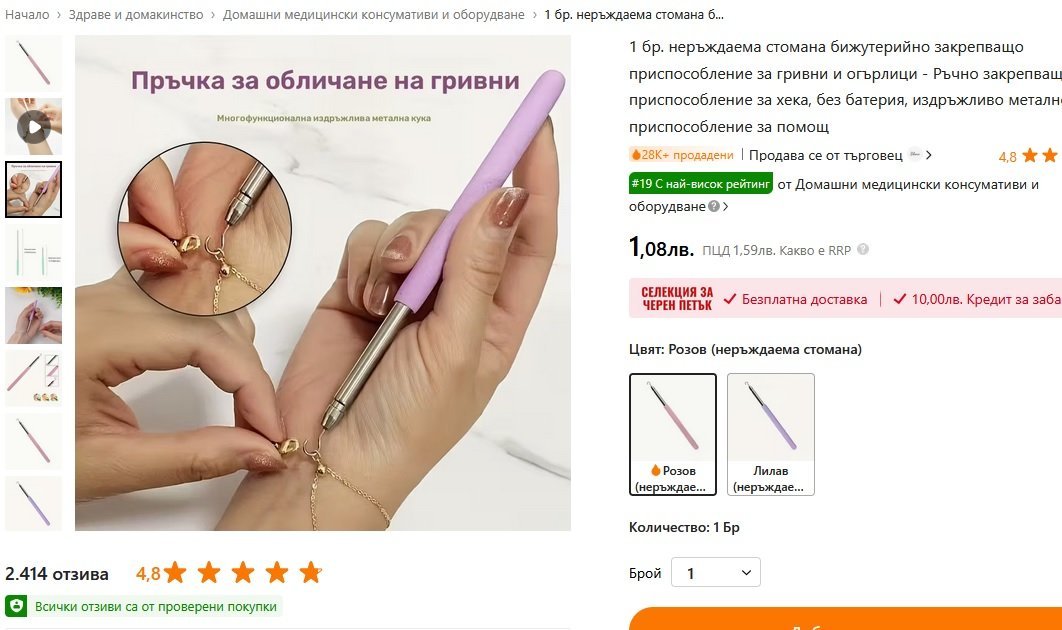Viewport: 1062px width, 630px height.
Task: Expand the top-rating category chevron
Action: 725,207
